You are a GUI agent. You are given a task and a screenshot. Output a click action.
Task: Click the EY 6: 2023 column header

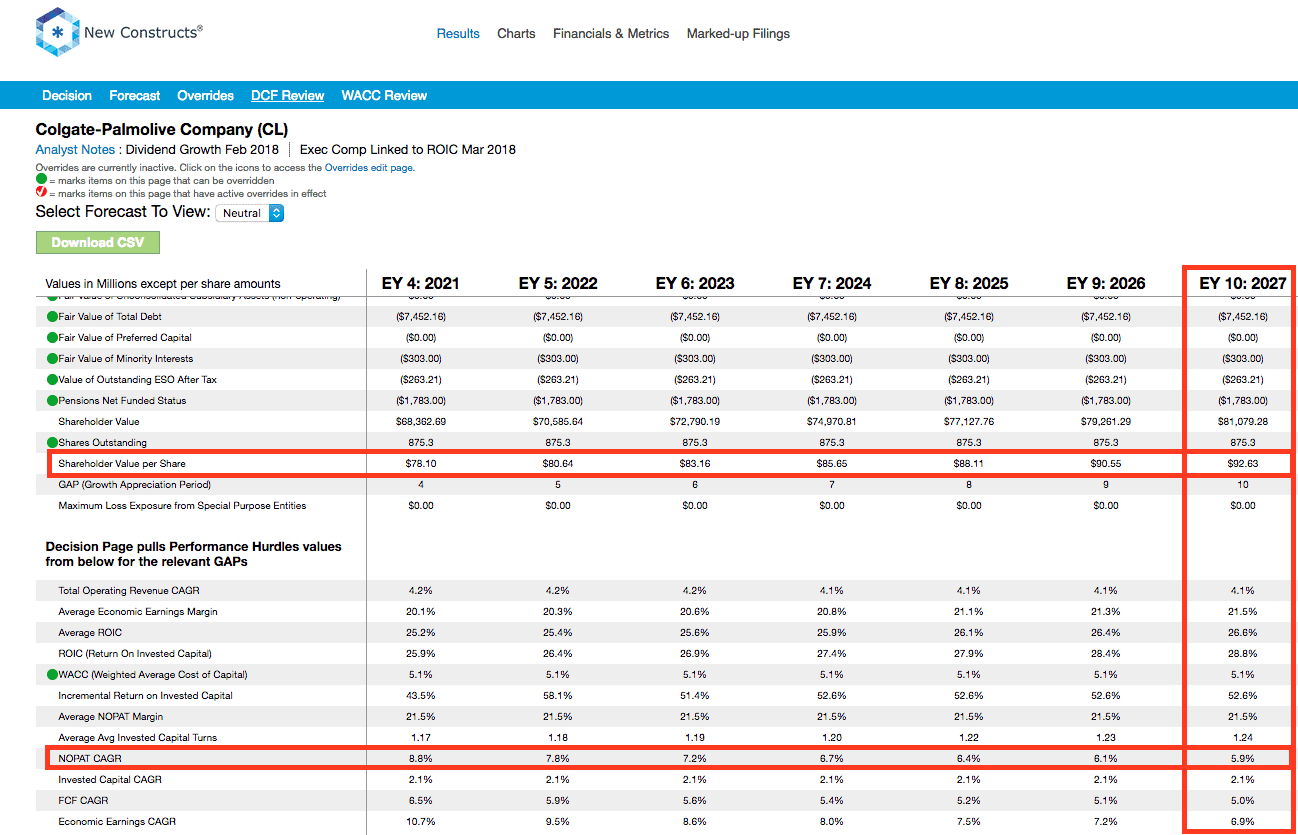tap(695, 283)
